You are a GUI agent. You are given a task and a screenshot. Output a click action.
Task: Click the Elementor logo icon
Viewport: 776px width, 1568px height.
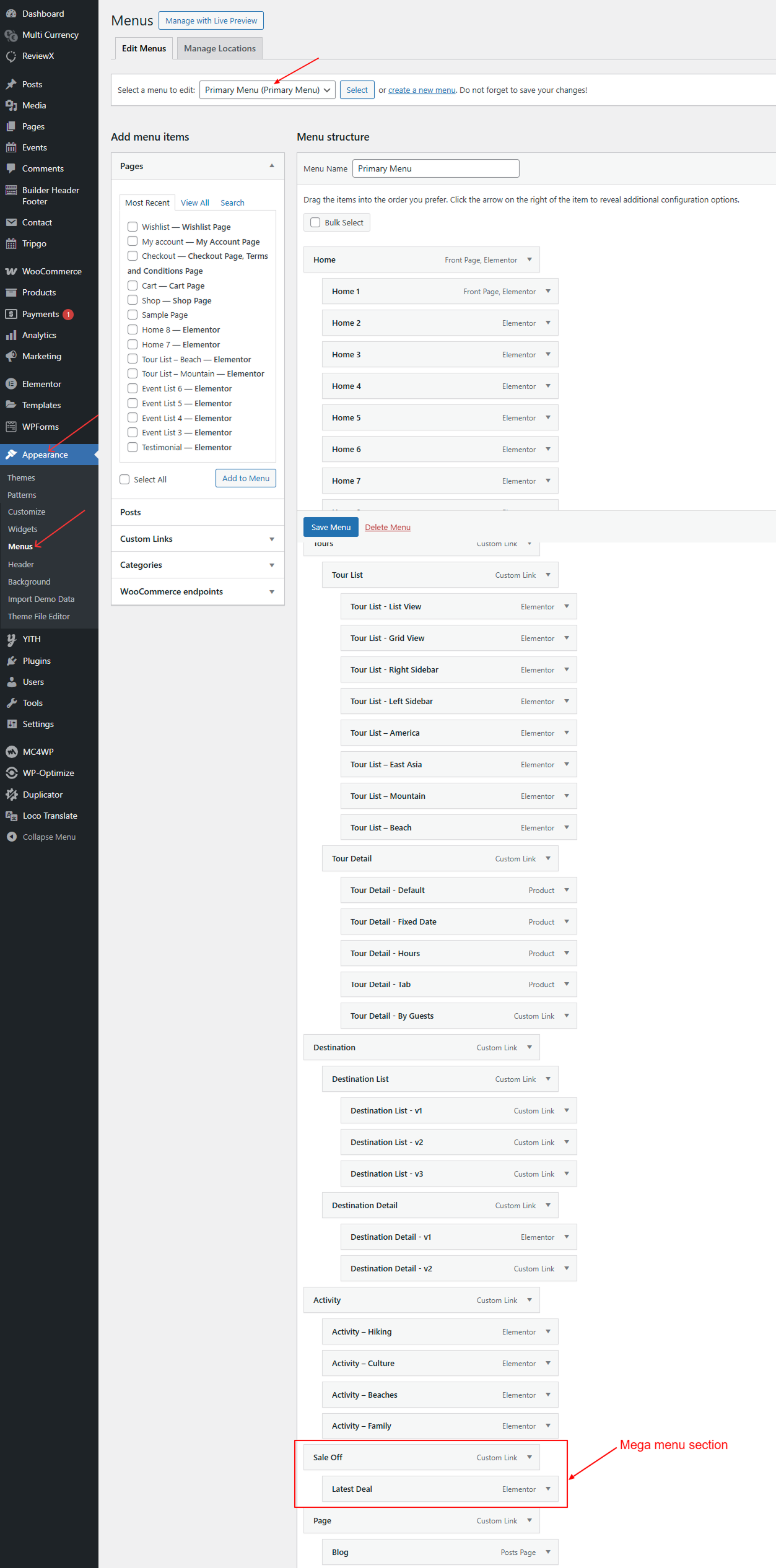11,384
